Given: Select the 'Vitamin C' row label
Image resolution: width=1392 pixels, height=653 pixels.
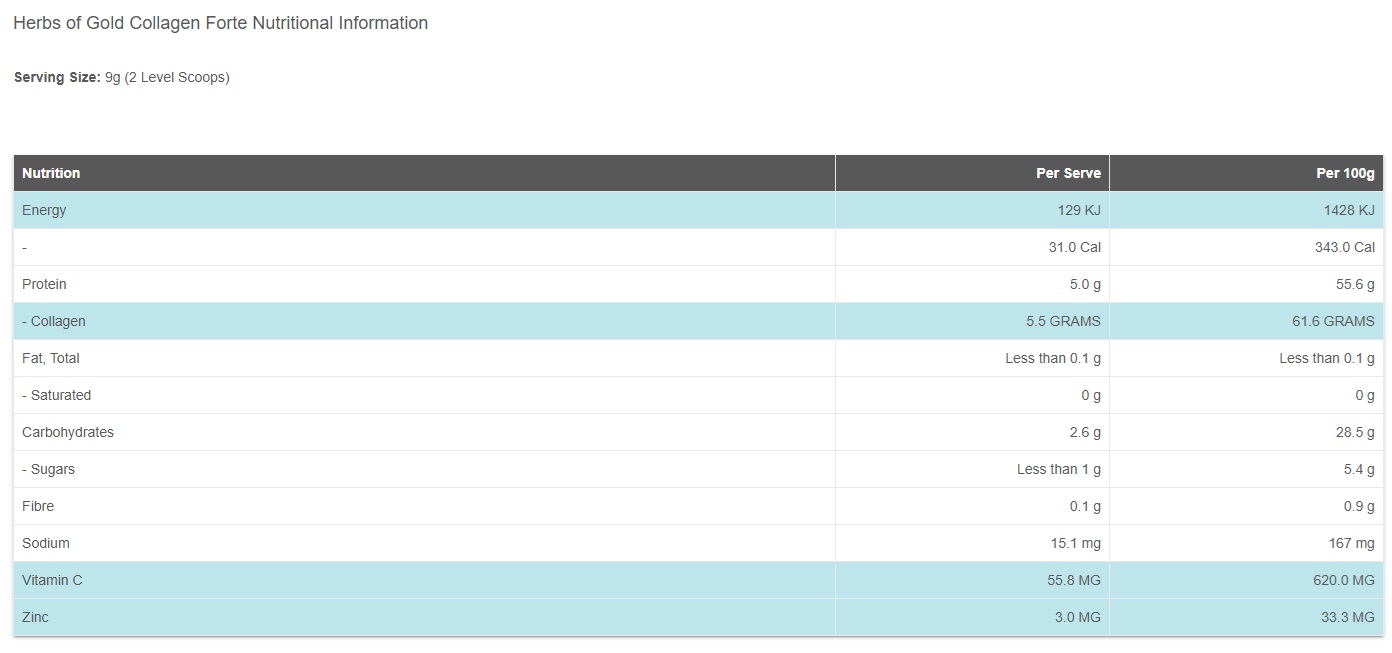Looking at the screenshot, I should tap(52, 580).
